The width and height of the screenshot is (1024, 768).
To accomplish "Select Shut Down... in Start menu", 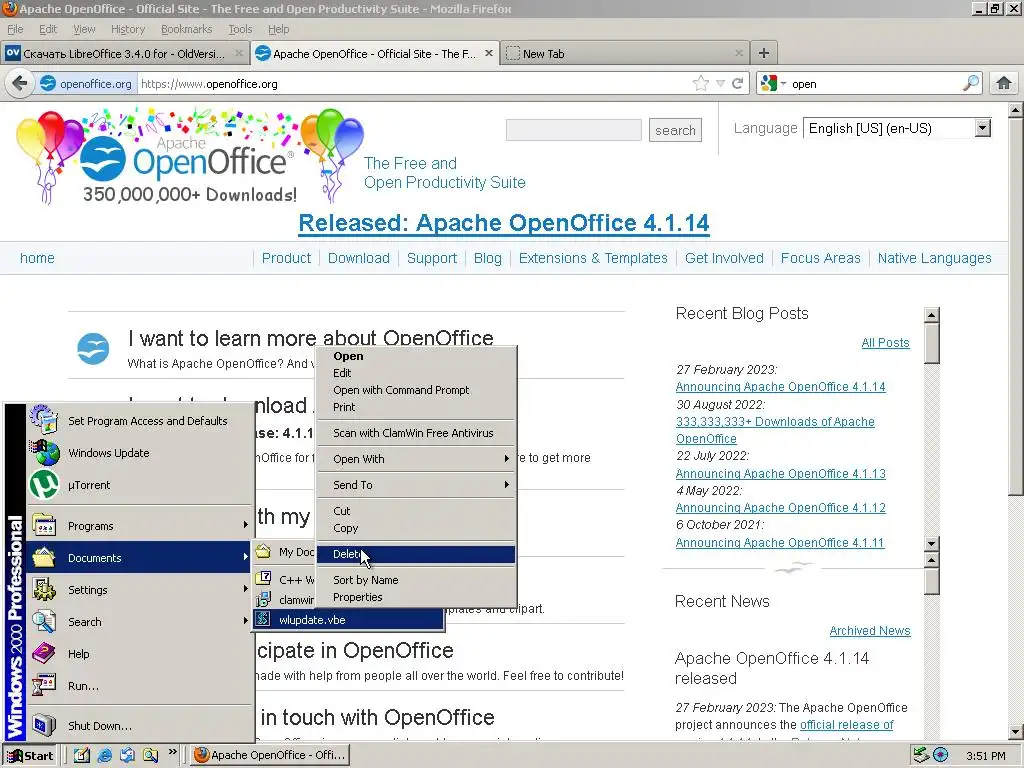I will (140, 726).
